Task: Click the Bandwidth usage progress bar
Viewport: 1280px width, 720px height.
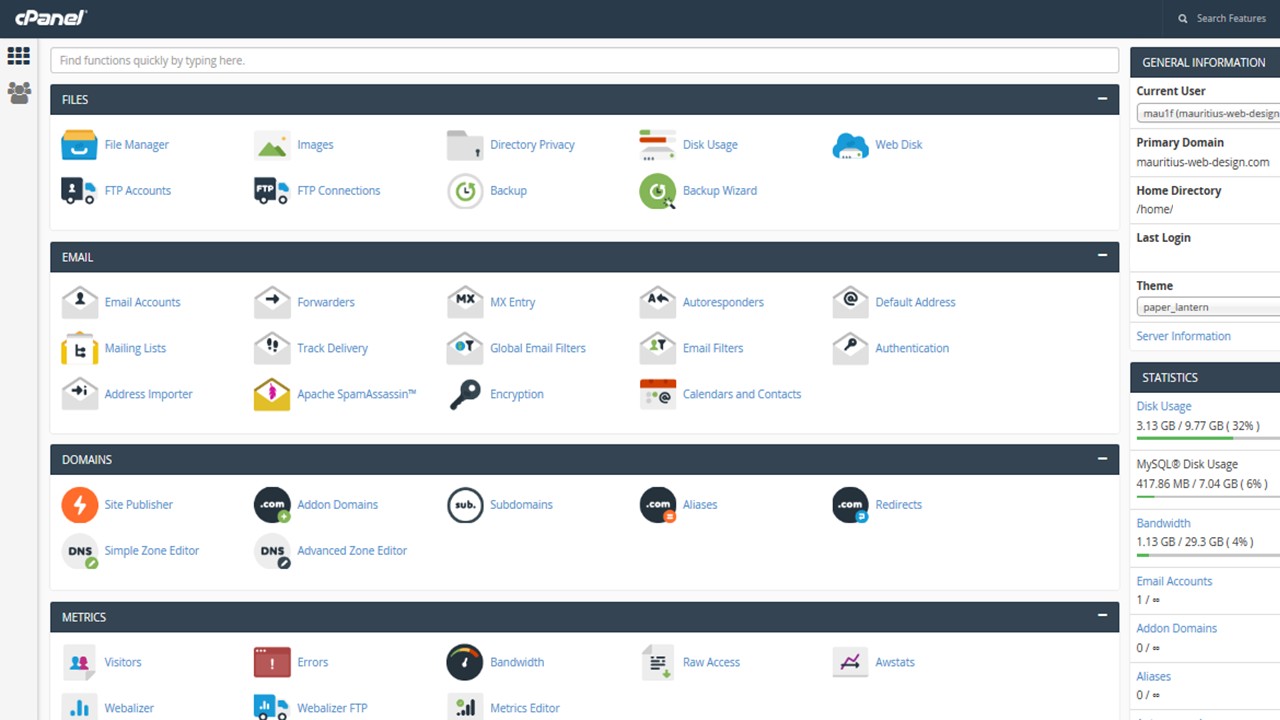Action: (x=1208, y=554)
